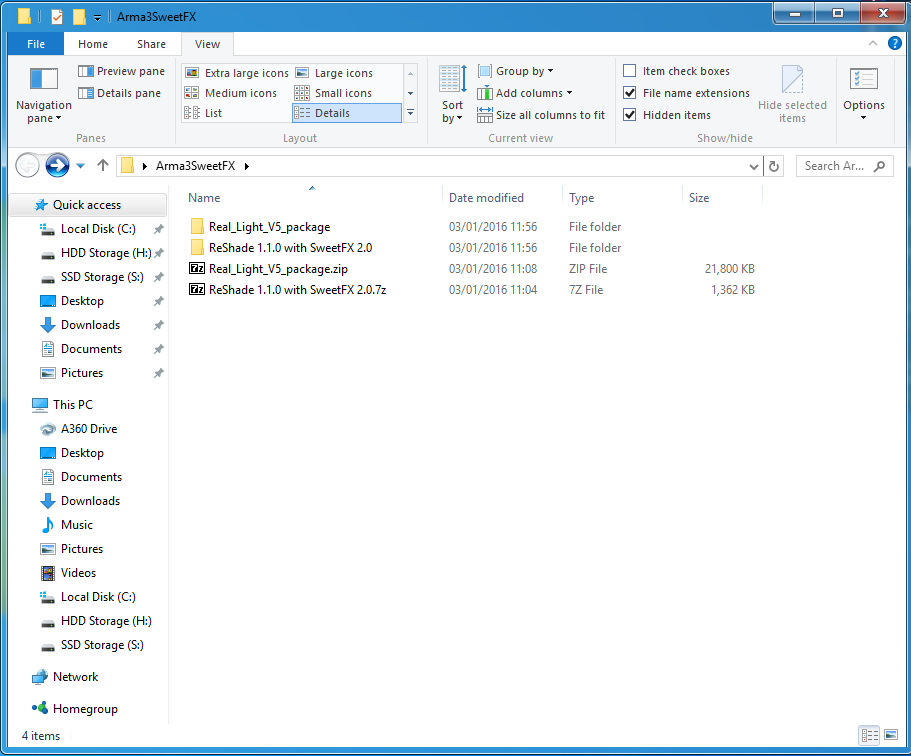The image size is (911, 756).
Task: Click the Search box
Action: click(x=844, y=166)
